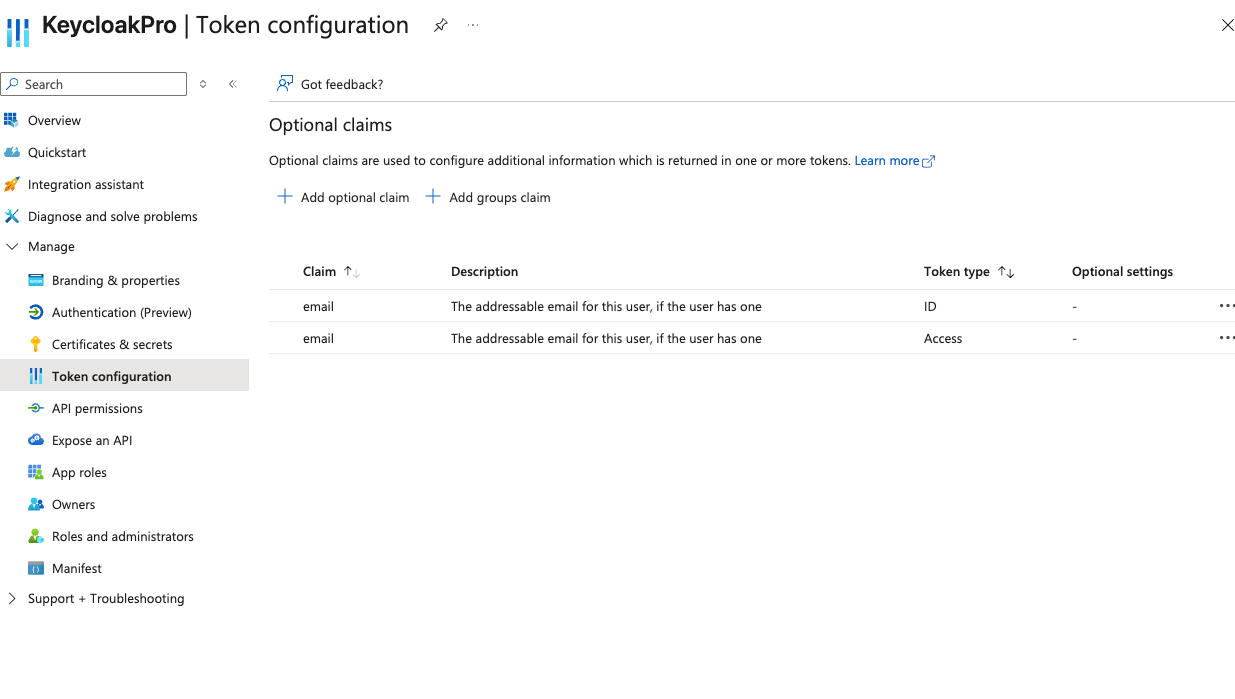1235x699 pixels.
Task: Open Roles and administrators
Action: (x=123, y=536)
